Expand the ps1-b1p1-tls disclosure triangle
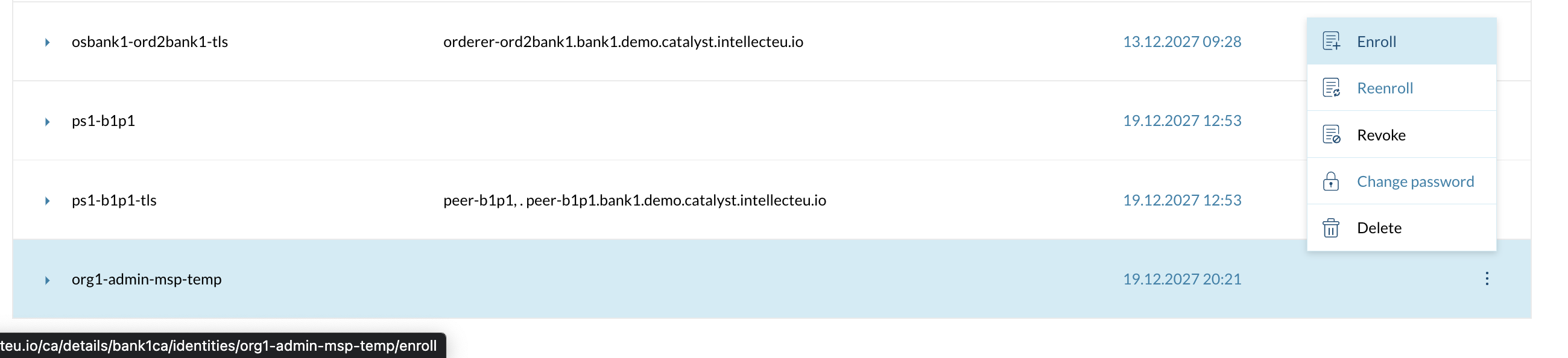 pos(48,200)
